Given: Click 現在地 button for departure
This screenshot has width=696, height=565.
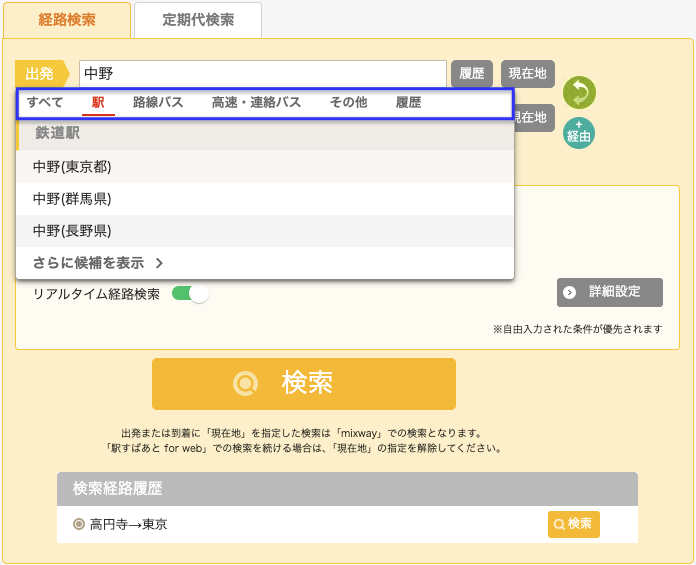Looking at the screenshot, I should coord(528,74).
